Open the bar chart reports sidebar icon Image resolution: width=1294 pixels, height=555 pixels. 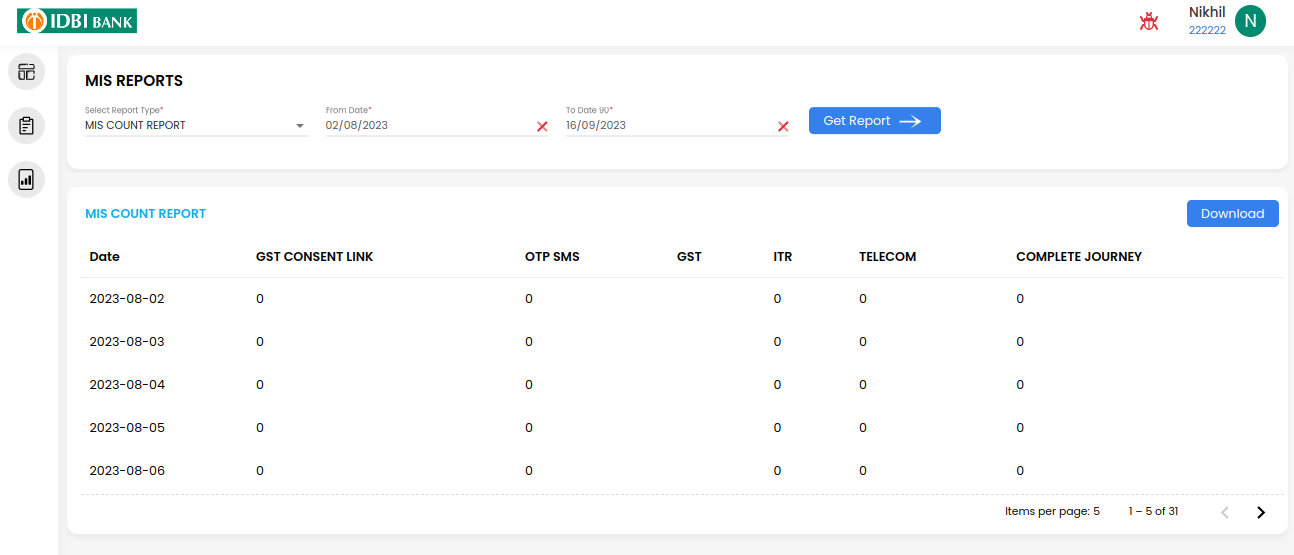tap(26, 180)
